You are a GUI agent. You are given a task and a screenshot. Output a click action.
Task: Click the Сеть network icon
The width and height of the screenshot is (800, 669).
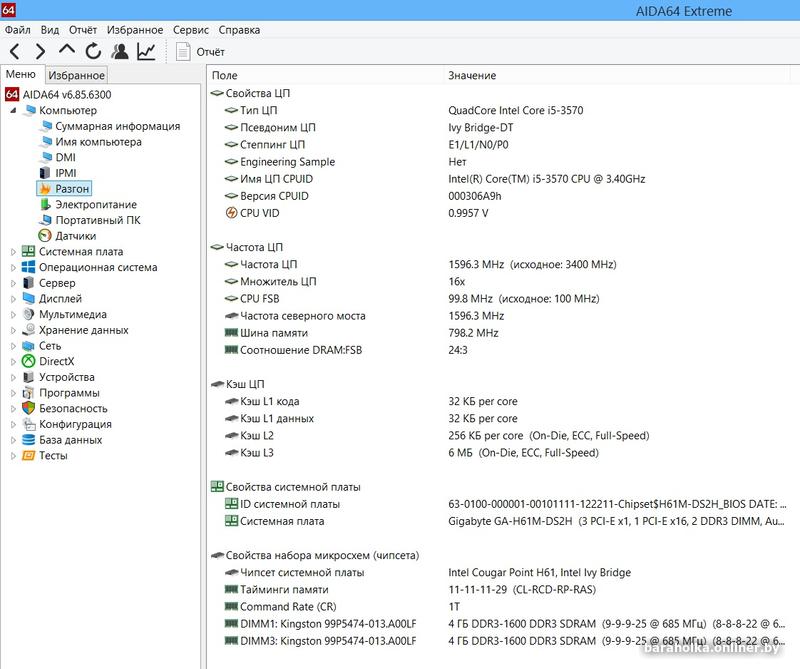[x=29, y=346]
